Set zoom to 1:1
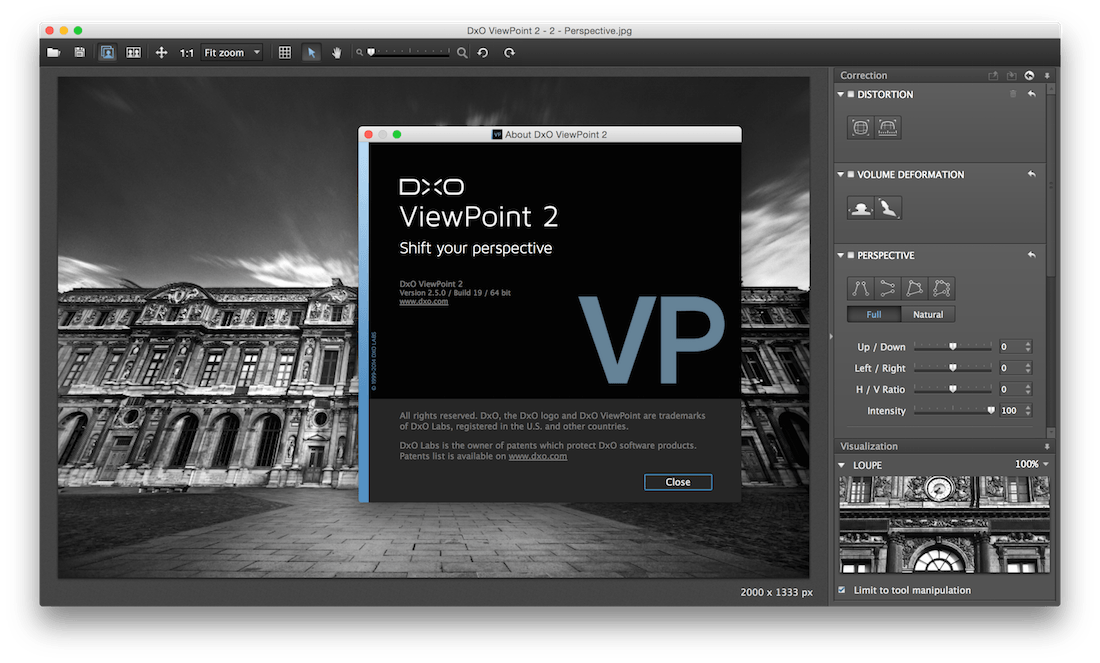This screenshot has width=1100, height=663. 187,53
